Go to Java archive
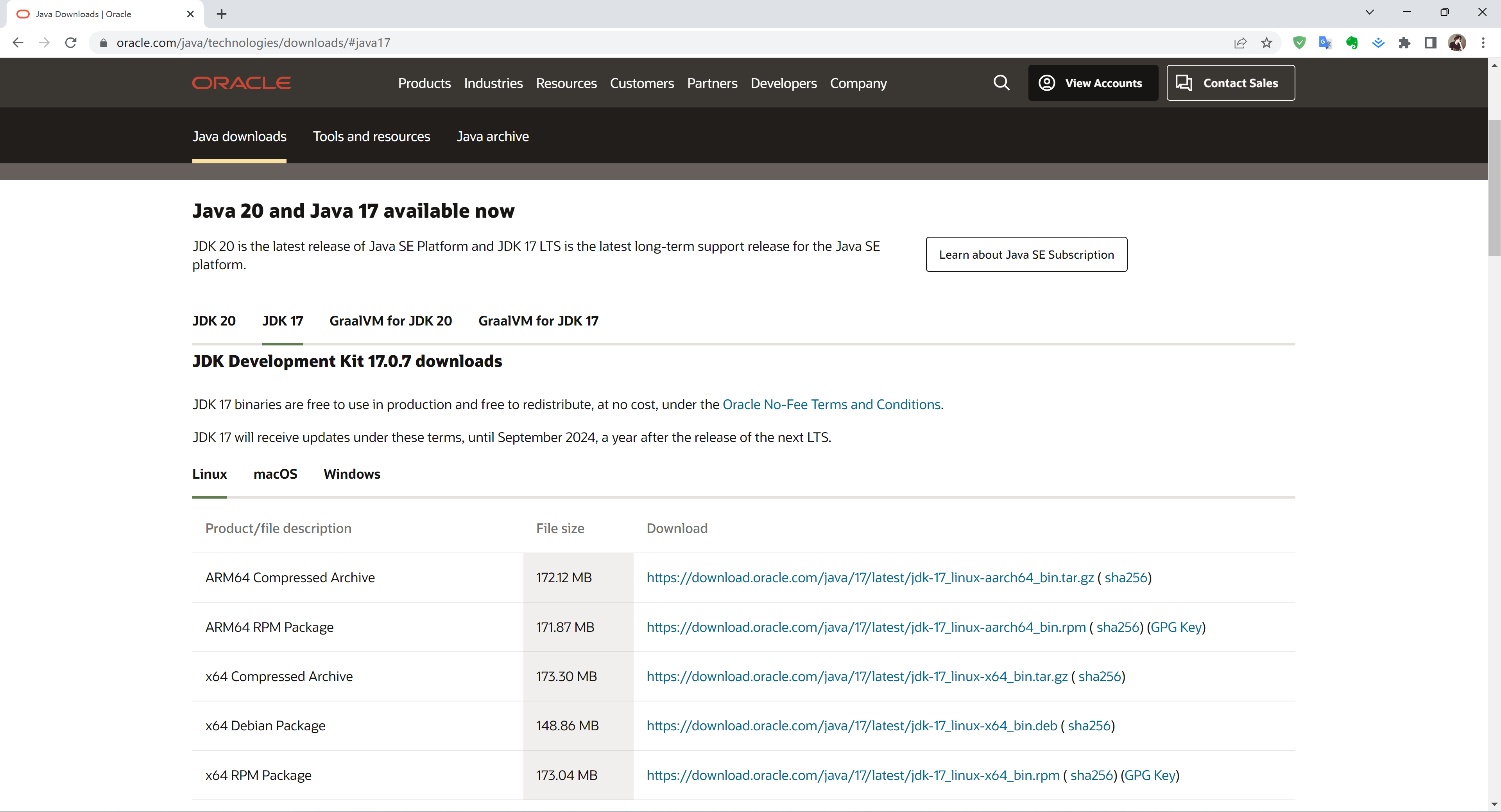This screenshot has height=812, width=1501. coord(493,136)
